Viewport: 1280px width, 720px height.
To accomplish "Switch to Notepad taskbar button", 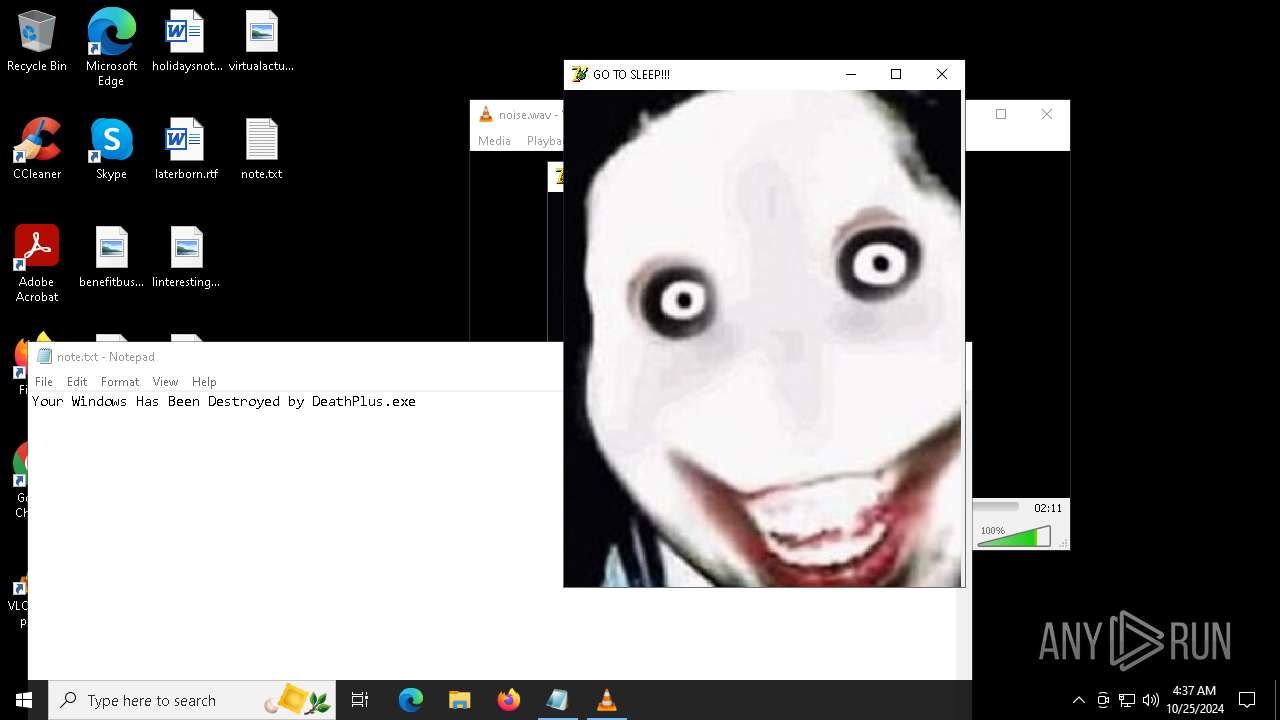I will pos(557,700).
